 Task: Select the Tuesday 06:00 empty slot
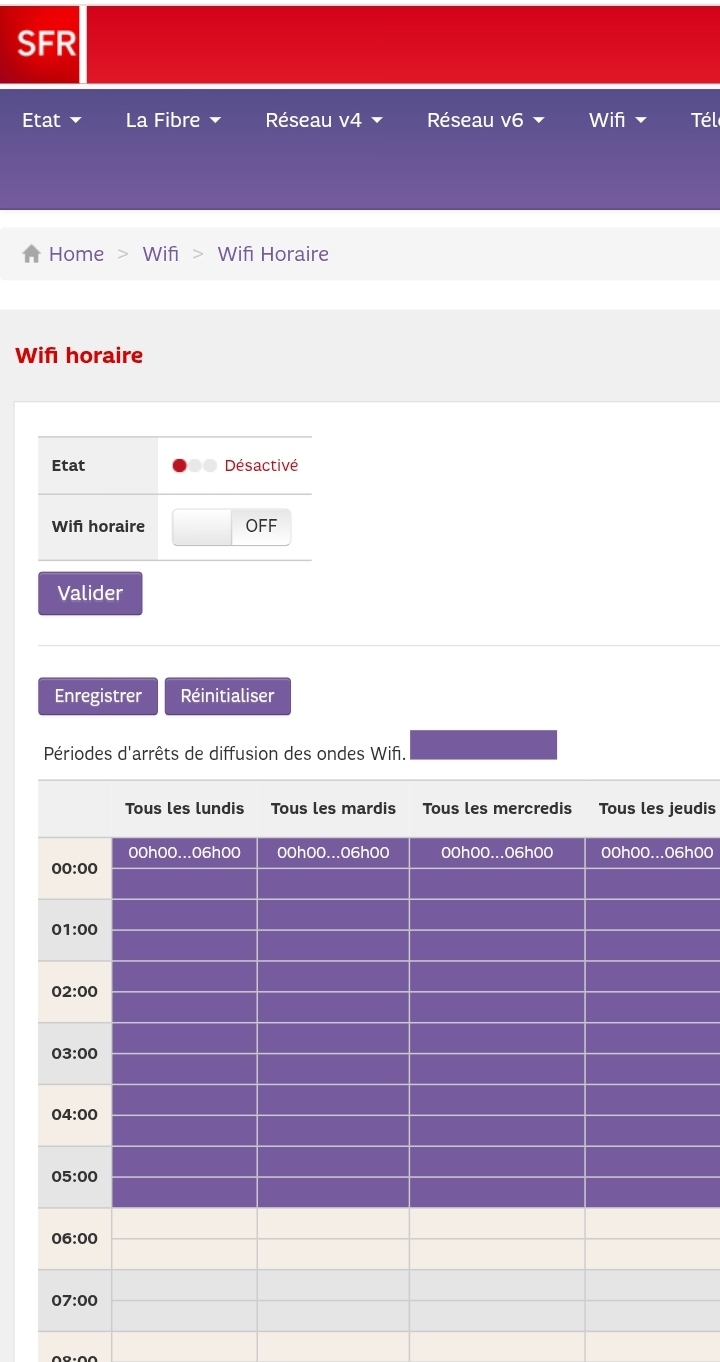click(x=333, y=1224)
